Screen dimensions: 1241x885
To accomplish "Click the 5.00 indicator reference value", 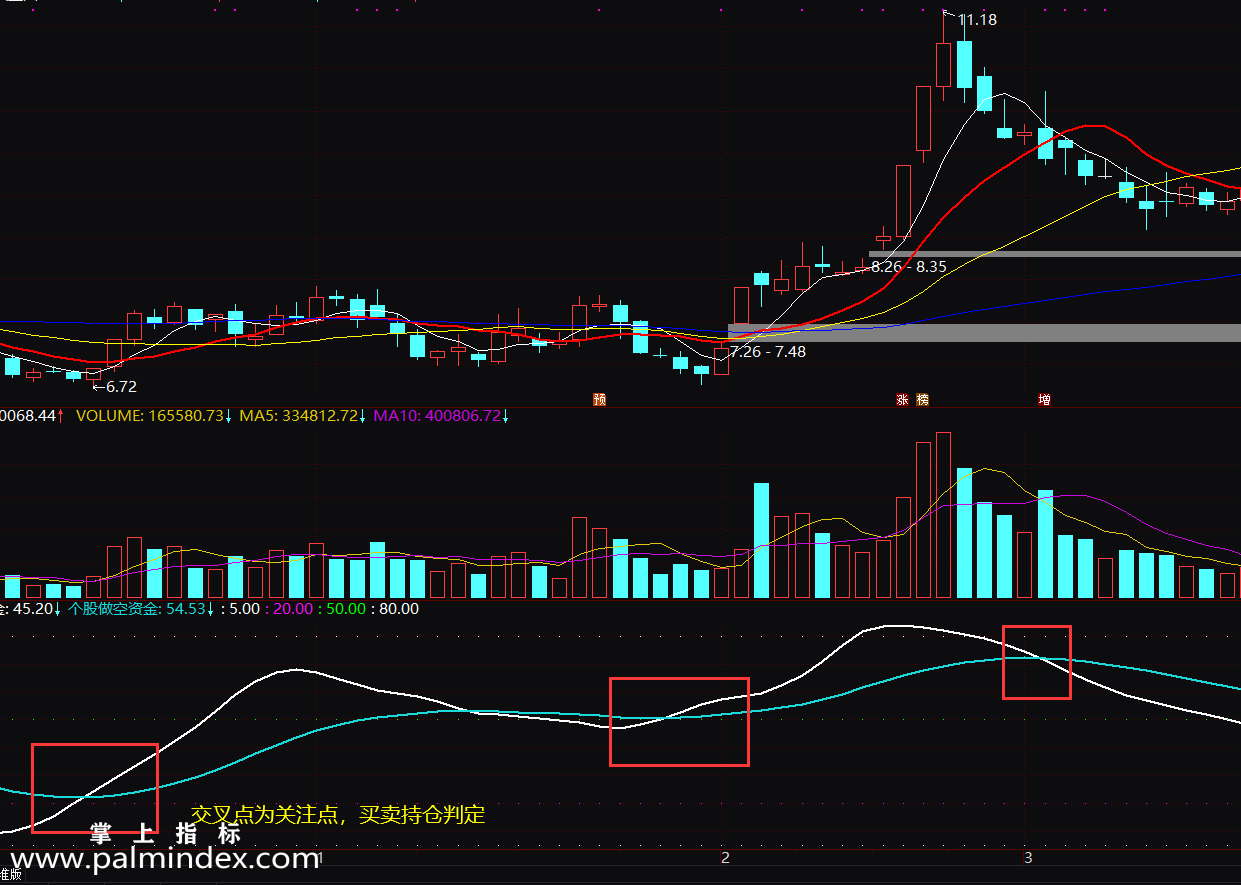I will 244,608.
